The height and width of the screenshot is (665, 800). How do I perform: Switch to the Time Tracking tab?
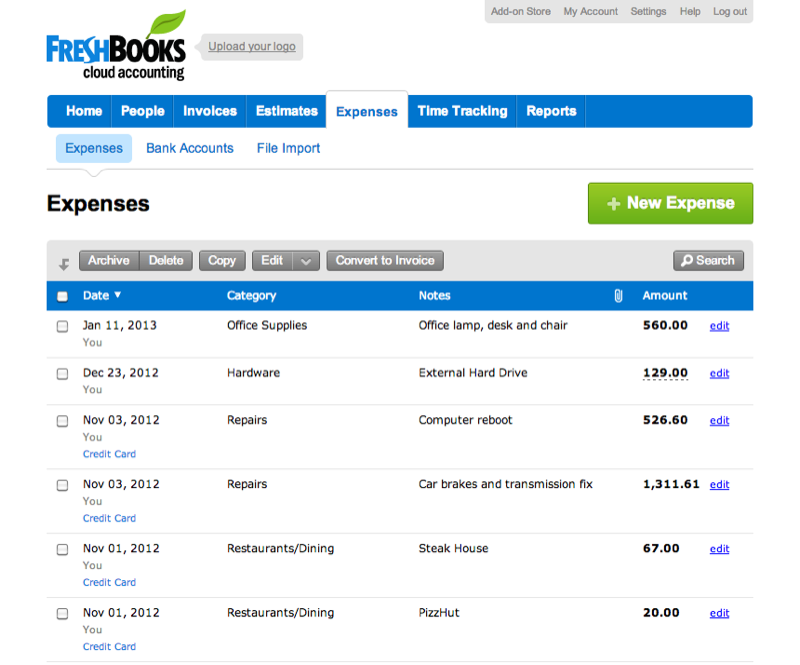click(x=462, y=111)
